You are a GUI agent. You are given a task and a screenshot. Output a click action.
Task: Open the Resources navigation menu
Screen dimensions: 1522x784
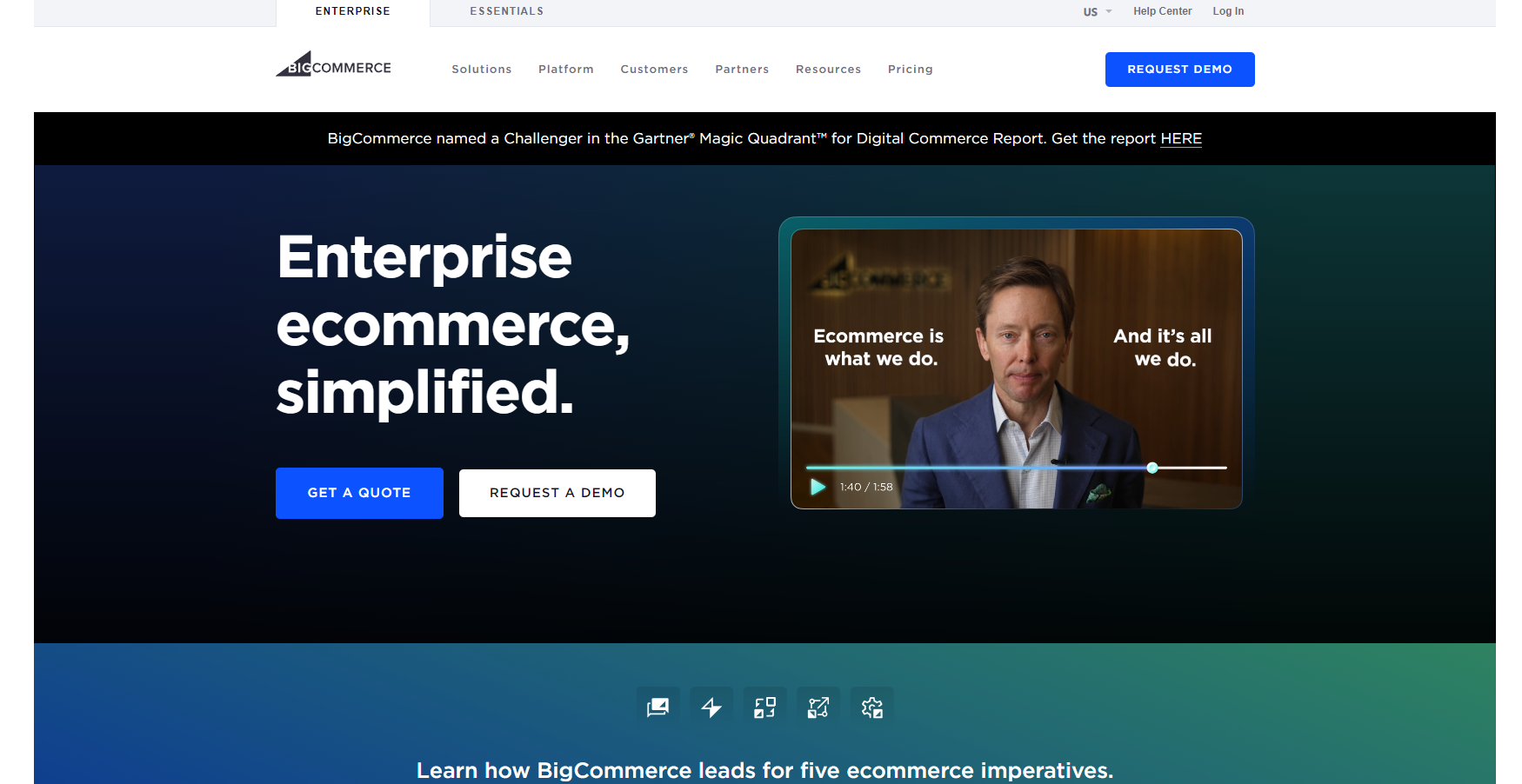tap(828, 70)
